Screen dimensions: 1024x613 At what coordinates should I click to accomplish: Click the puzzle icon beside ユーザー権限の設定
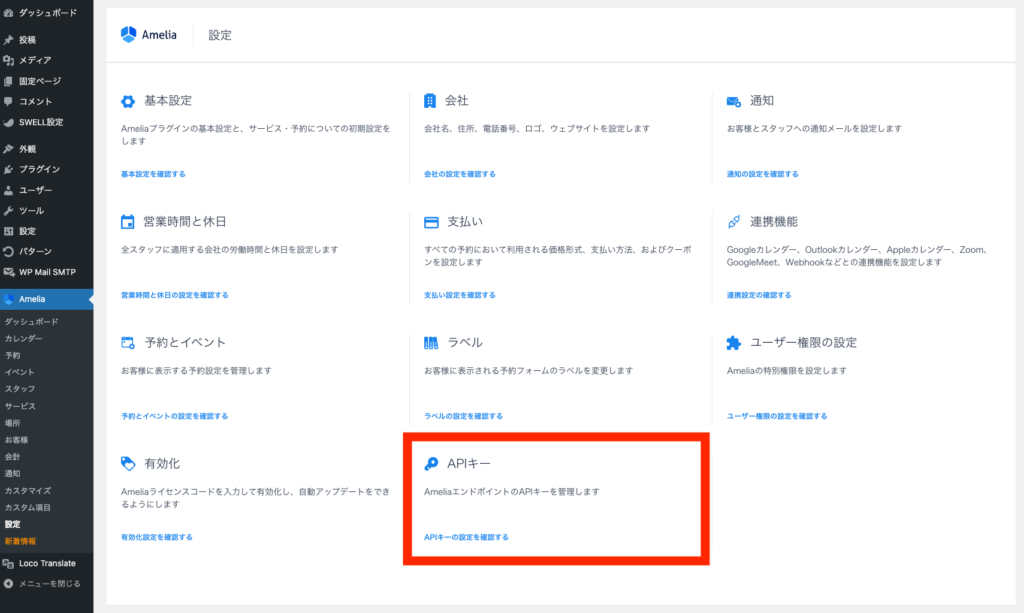tap(733, 343)
